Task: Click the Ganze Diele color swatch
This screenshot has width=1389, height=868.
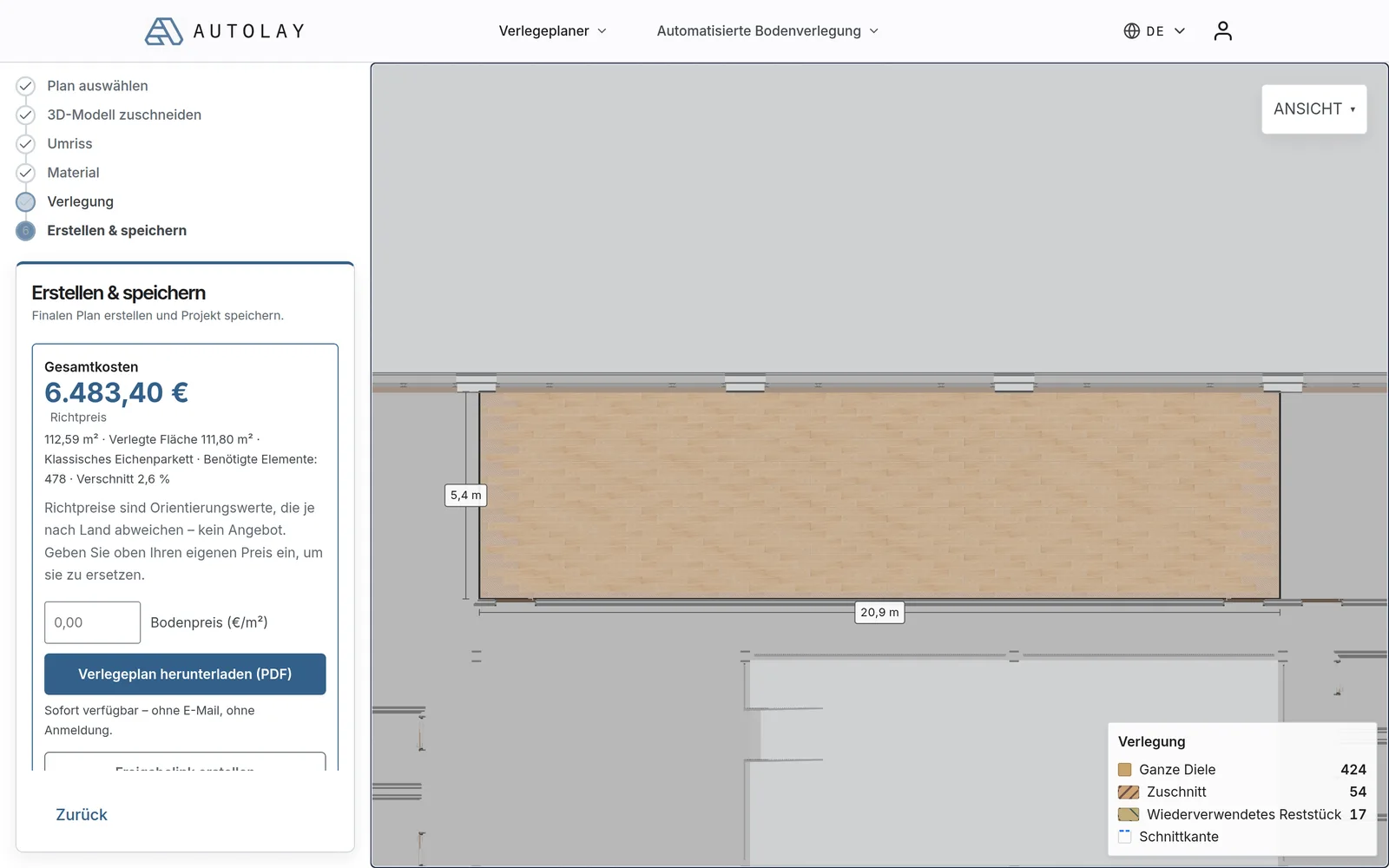Action: coord(1124,770)
